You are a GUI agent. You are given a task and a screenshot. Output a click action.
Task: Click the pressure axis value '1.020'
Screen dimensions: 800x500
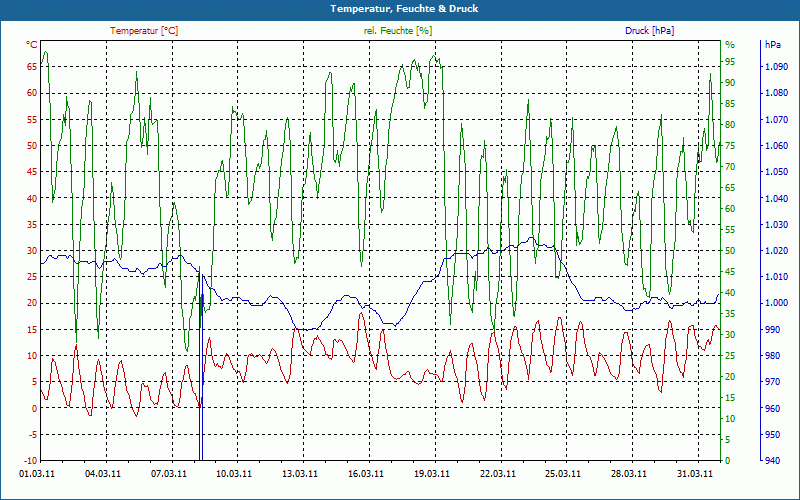[777, 251]
